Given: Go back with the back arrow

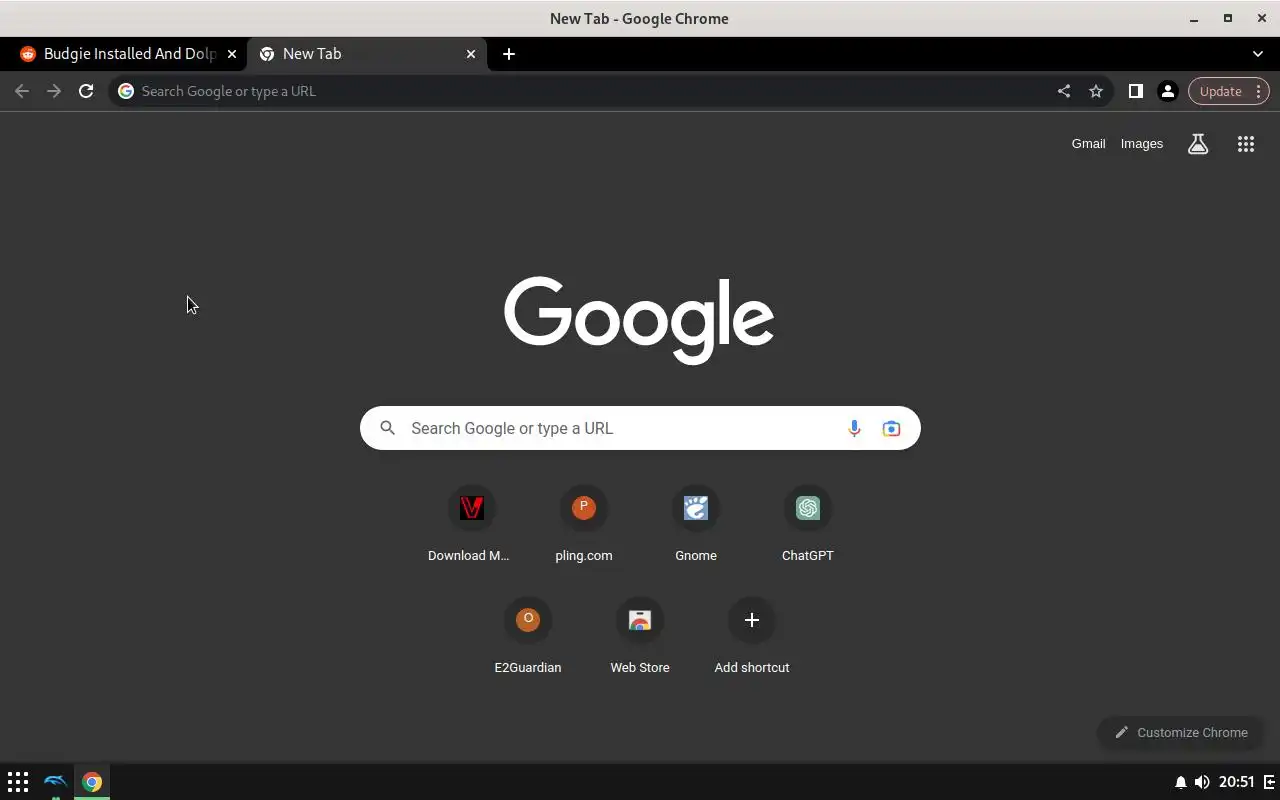Looking at the screenshot, I should point(22,91).
